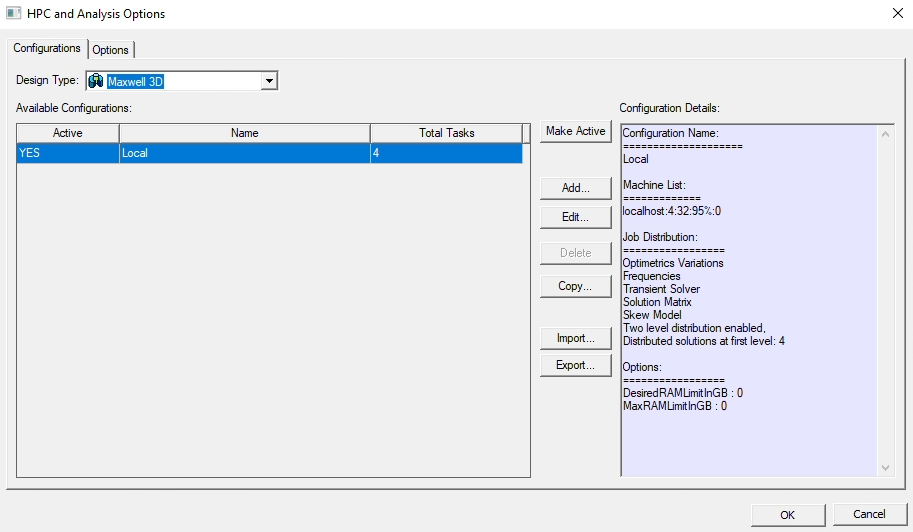Viewport: 913px width, 532px height.
Task: Click the YES cell in Active column
Action: (x=68, y=153)
